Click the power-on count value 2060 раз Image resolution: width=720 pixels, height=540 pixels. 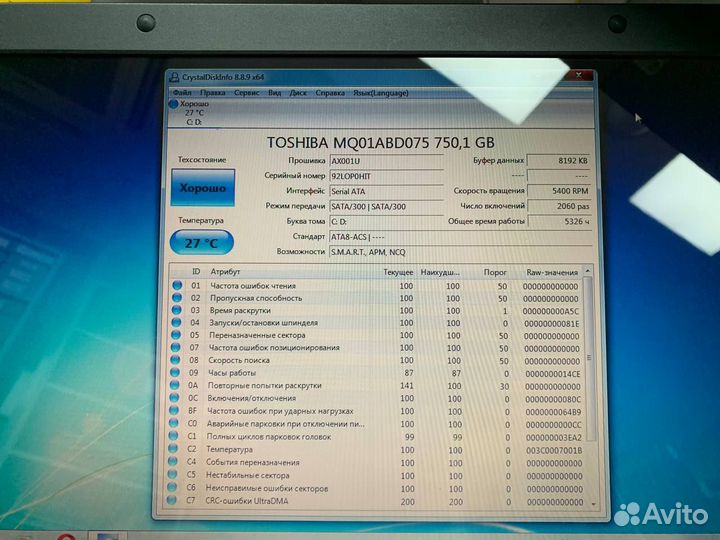(559, 206)
